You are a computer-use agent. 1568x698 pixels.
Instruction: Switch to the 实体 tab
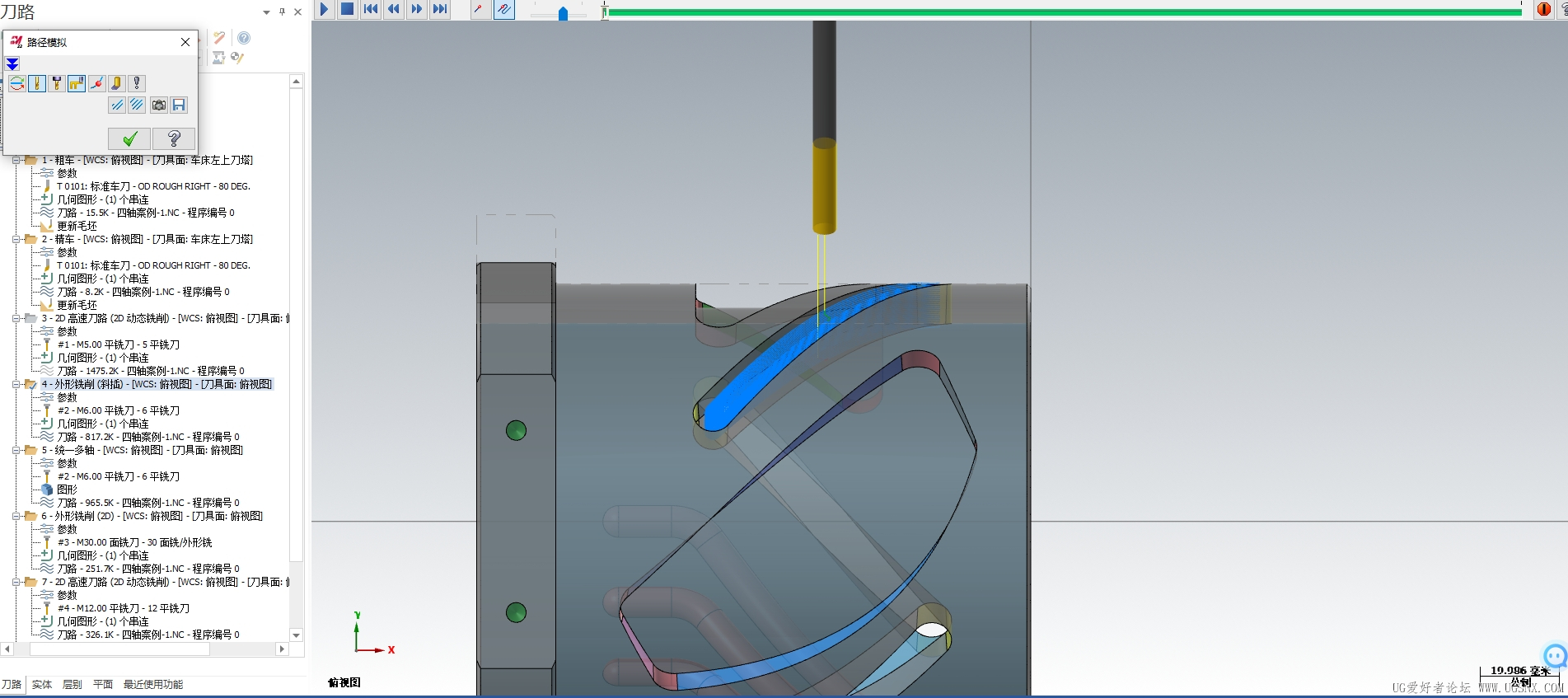[x=42, y=684]
